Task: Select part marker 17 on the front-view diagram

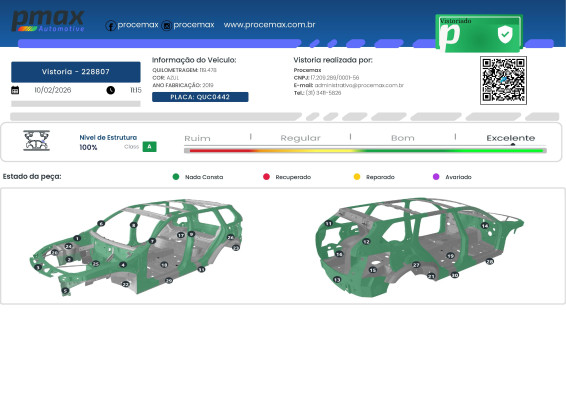Action: 181,235
